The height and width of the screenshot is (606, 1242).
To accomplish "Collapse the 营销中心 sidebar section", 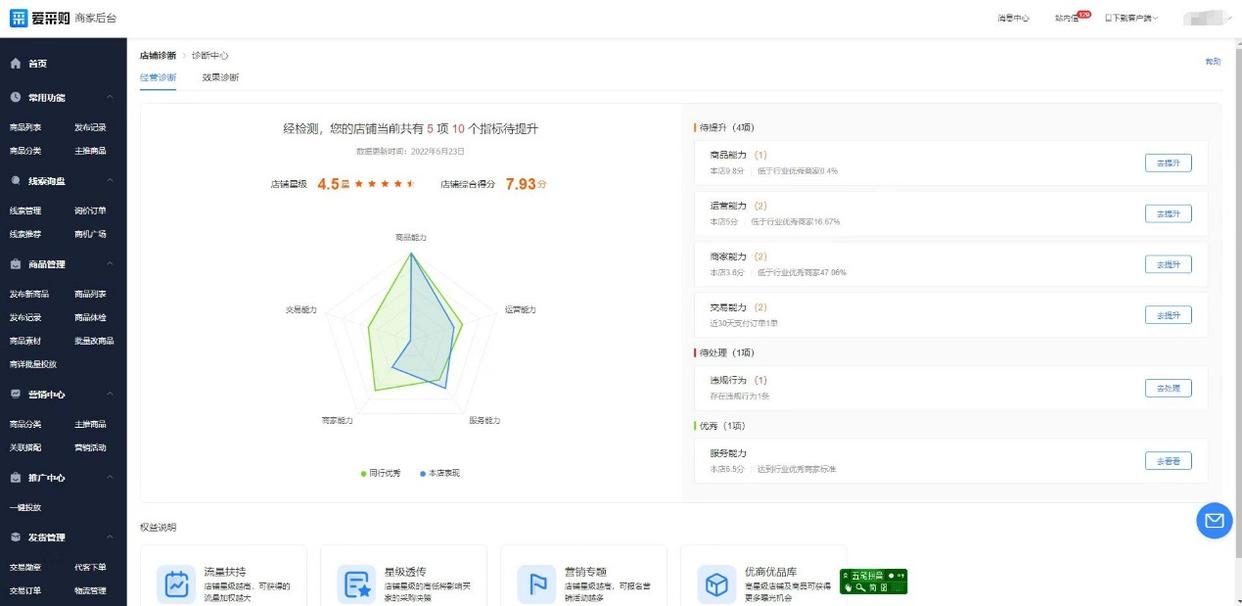I will pos(109,395).
